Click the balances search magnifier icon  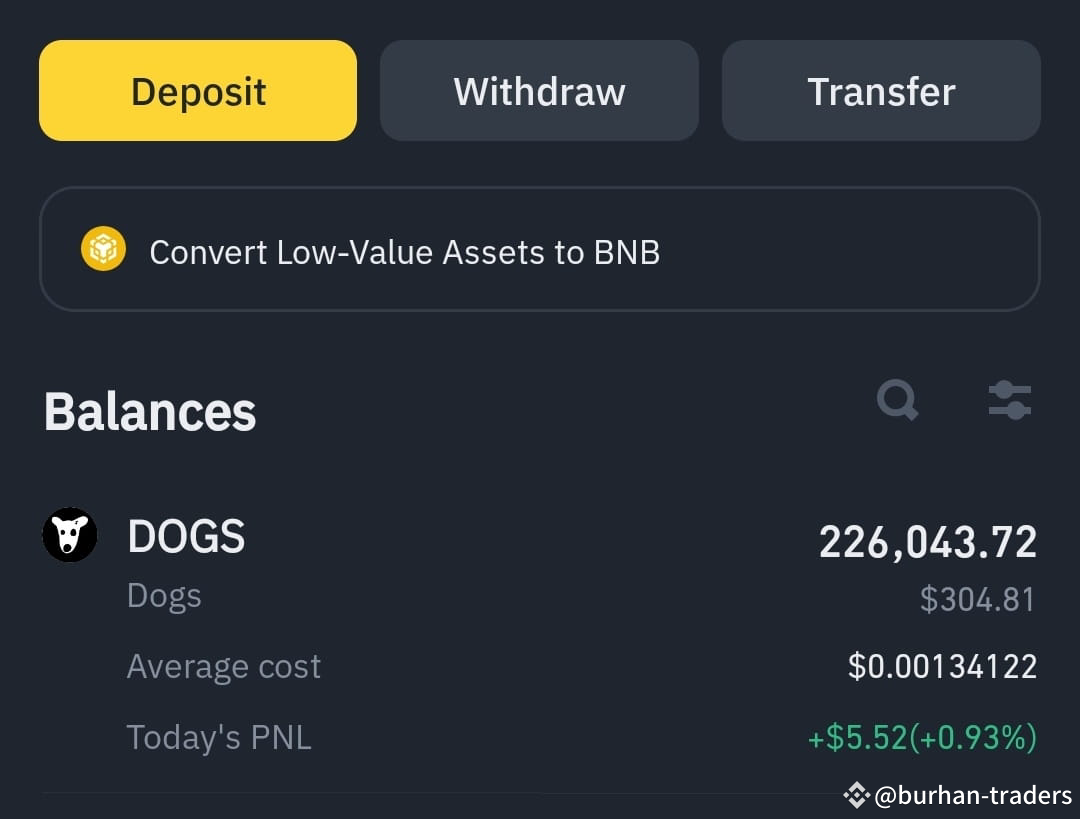point(897,400)
